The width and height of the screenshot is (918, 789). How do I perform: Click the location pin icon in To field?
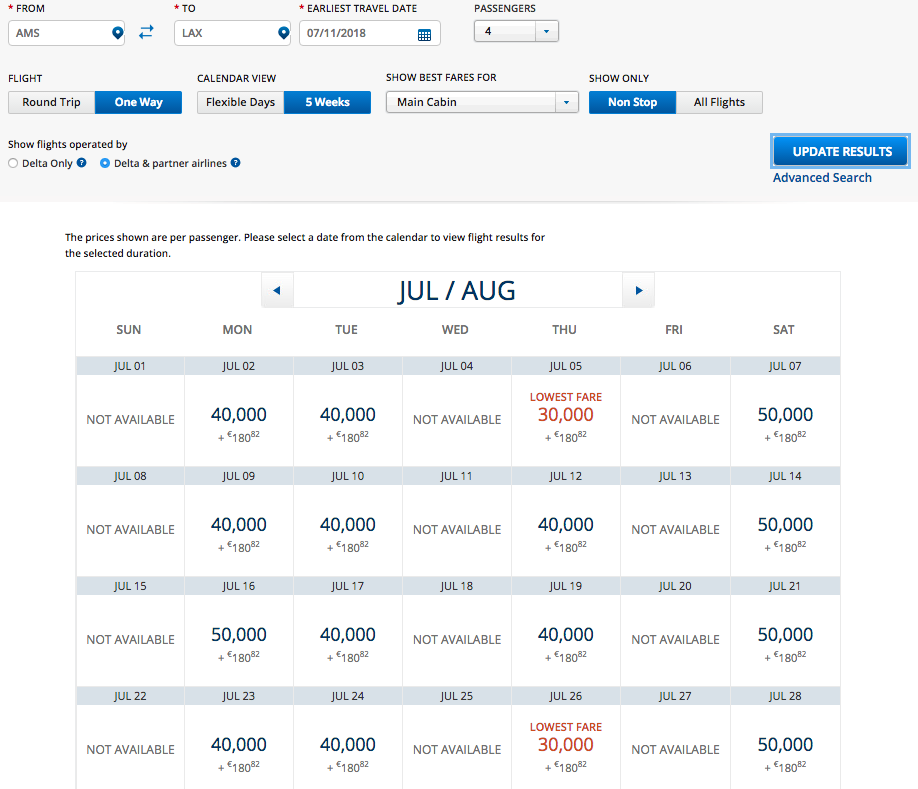tap(283, 33)
